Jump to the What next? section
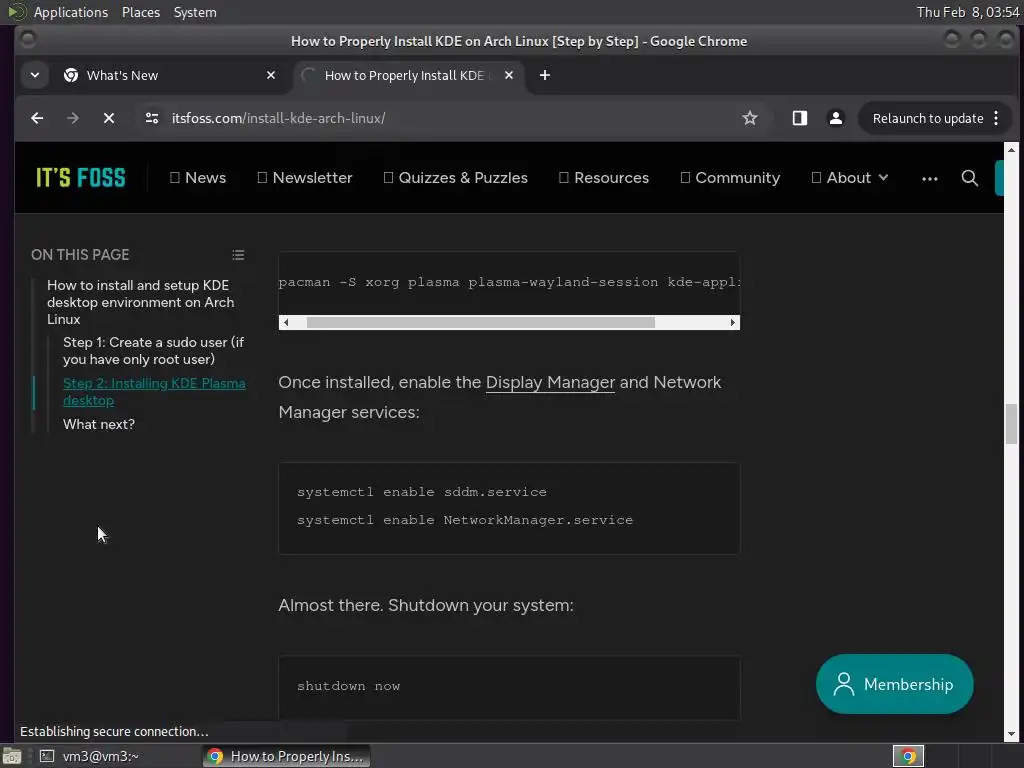Image resolution: width=1024 pixels, height=768 pixels. (x=99, y=424)
